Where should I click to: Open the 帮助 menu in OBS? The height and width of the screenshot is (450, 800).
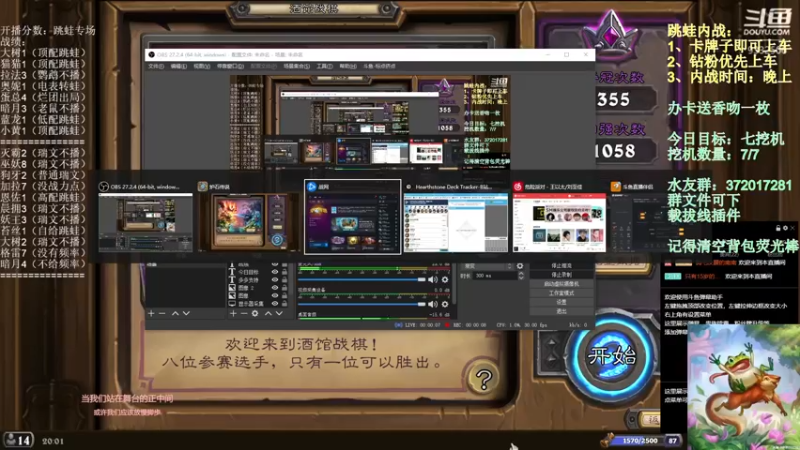[348, 66]
